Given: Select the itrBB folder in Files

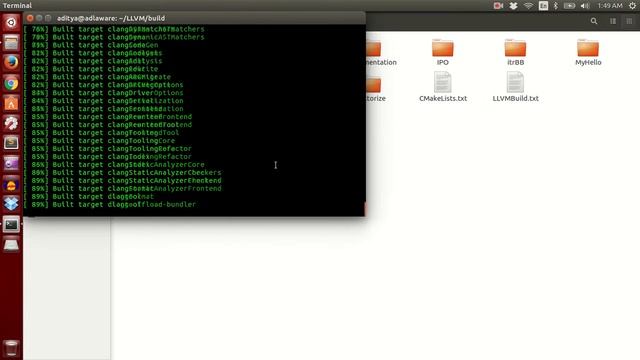Looking at the screenshot, I should (x=516, y=52).
